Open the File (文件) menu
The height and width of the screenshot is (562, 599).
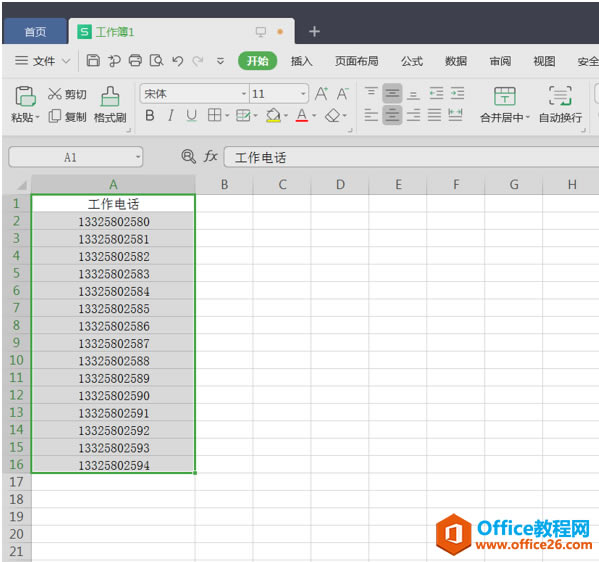(42, 61)
